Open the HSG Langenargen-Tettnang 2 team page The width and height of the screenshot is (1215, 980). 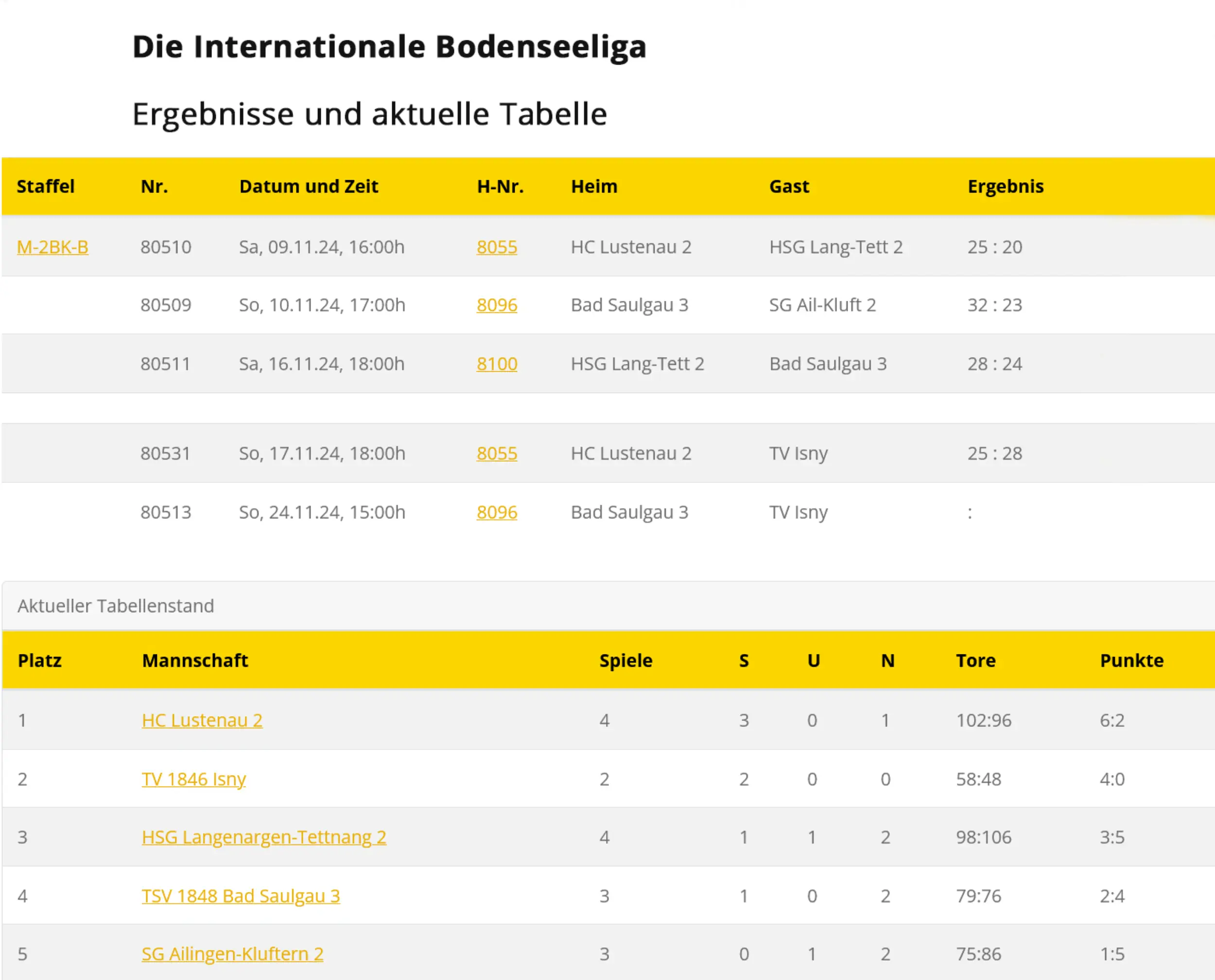click(x=264, y=837)
